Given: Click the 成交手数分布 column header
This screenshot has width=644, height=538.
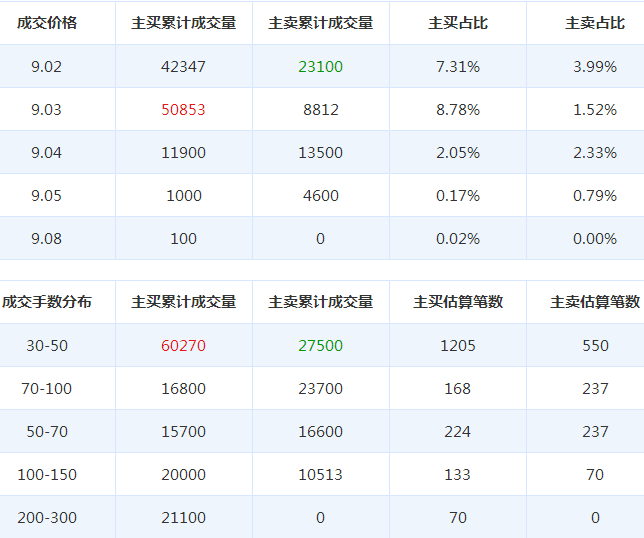Looking at the screenshot, I should [47, 302].
